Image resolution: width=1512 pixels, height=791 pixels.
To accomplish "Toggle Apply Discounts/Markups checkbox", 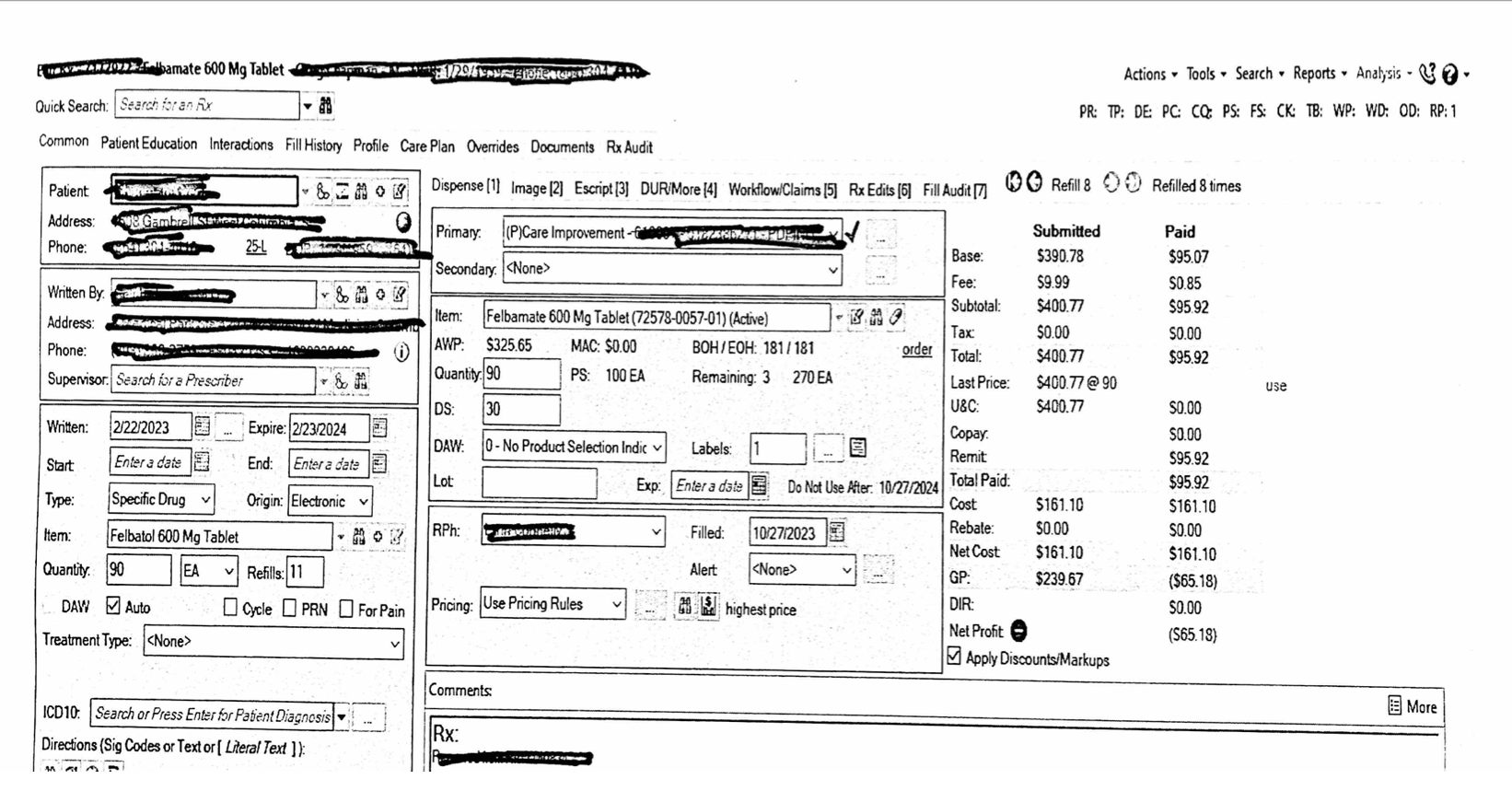I will point(954,657).
